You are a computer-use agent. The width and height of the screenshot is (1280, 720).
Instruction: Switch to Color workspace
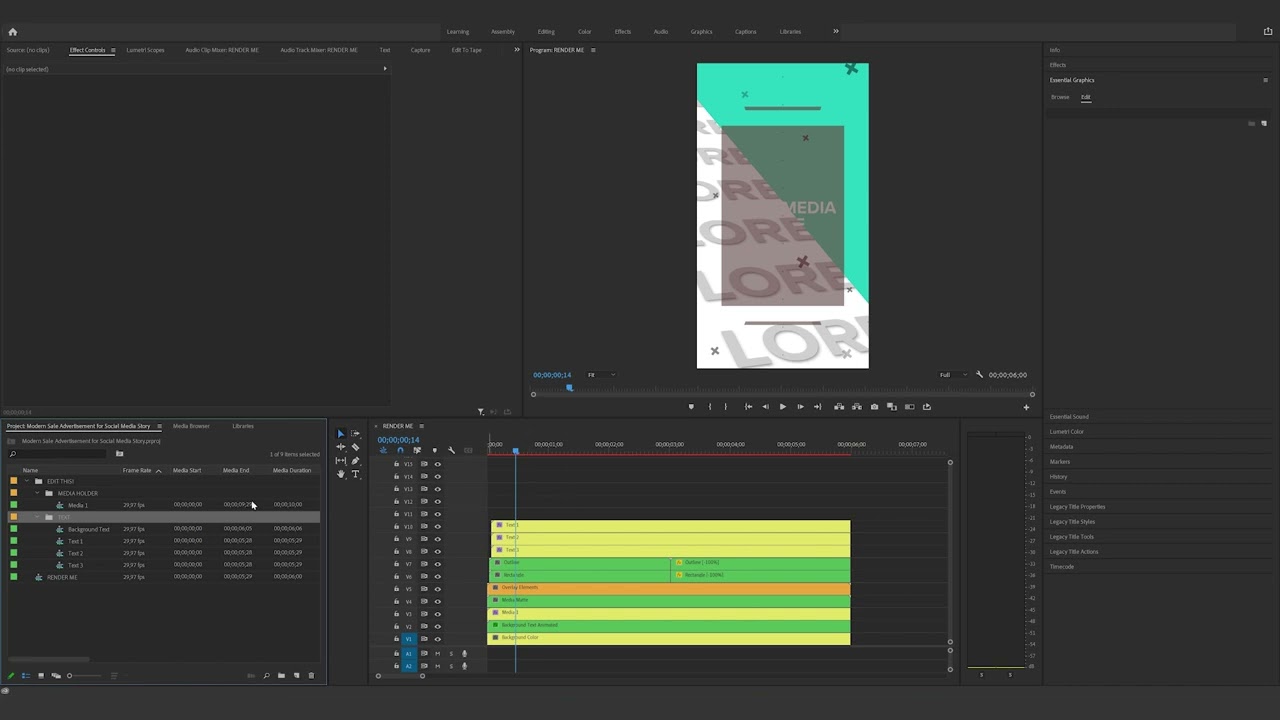(585, 31)
